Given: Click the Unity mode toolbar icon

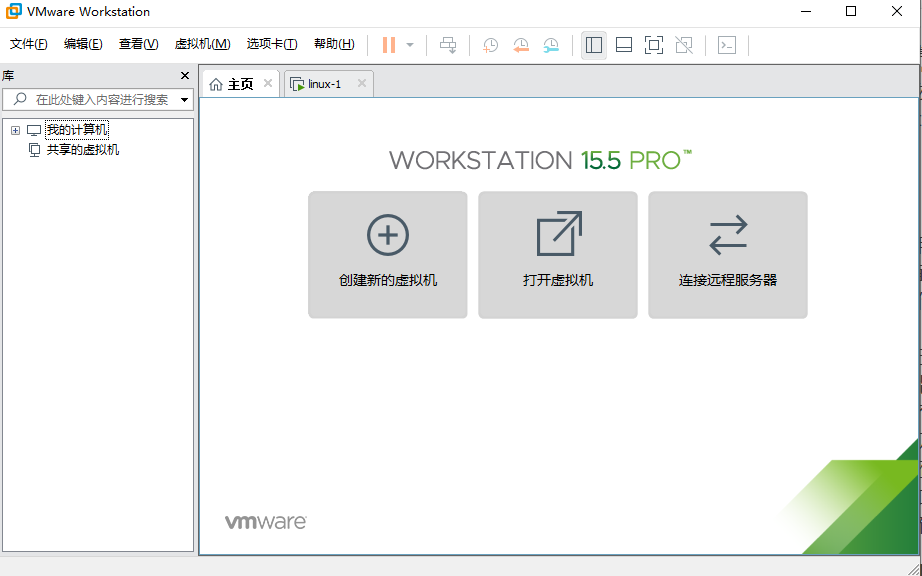Looking at the screenshot, I should (684, 45).
